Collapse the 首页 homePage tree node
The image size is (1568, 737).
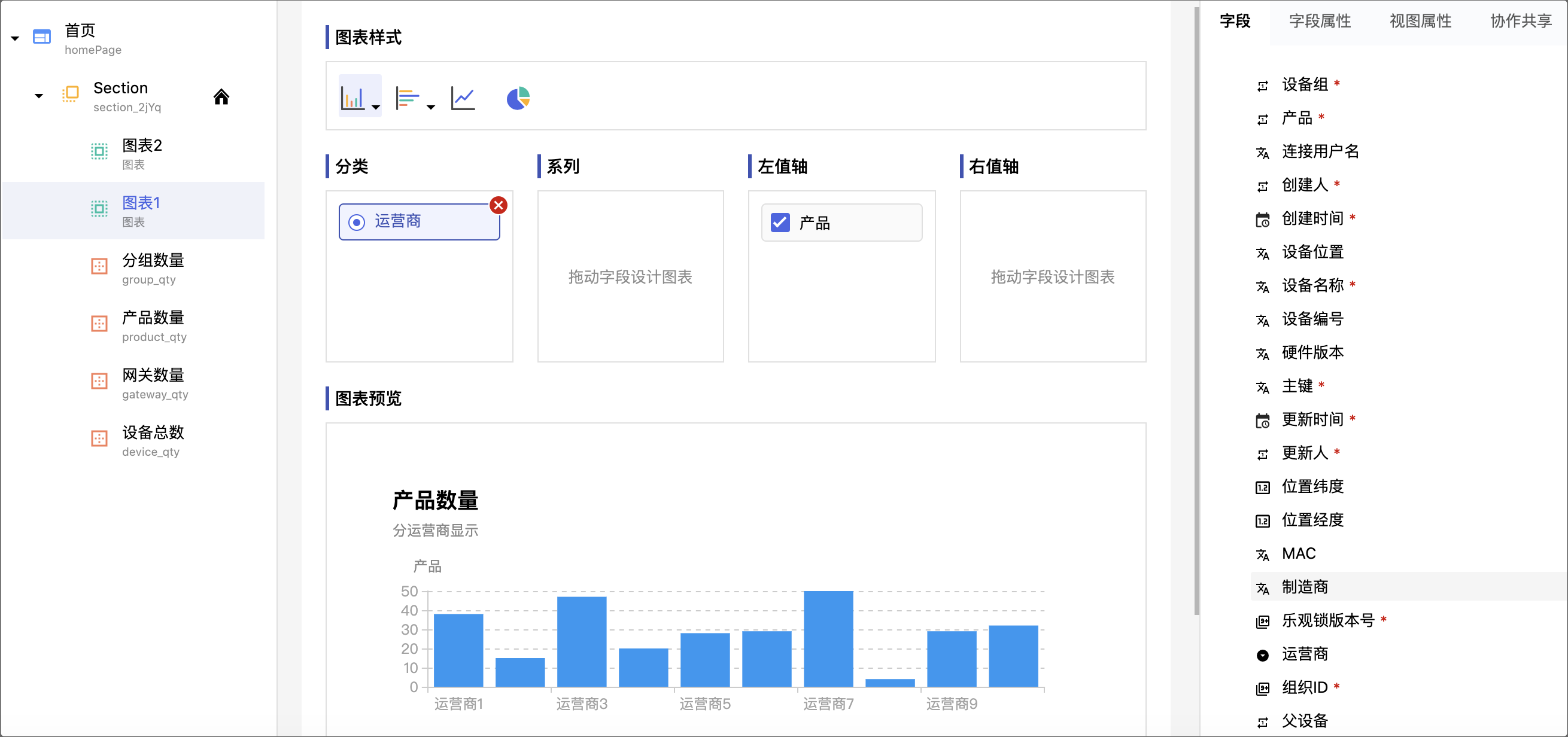[x=15, y=38]
